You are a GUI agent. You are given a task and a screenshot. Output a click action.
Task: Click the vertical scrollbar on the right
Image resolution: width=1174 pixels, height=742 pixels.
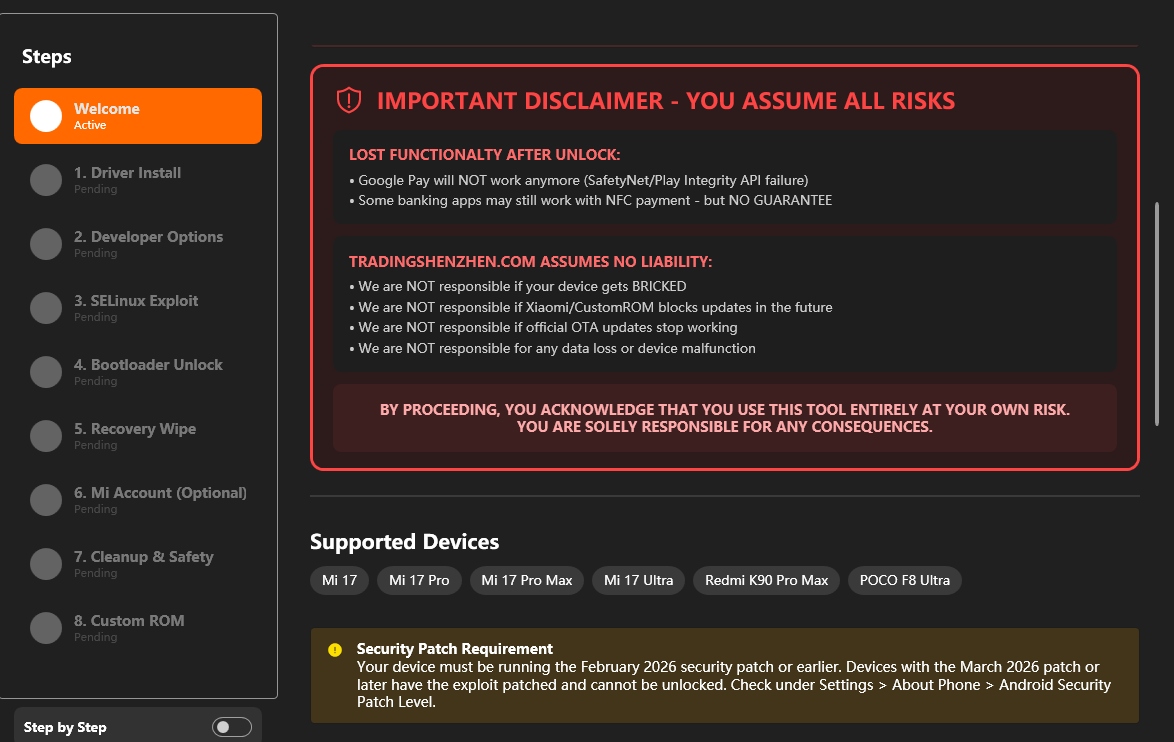tap(1157, 315)
